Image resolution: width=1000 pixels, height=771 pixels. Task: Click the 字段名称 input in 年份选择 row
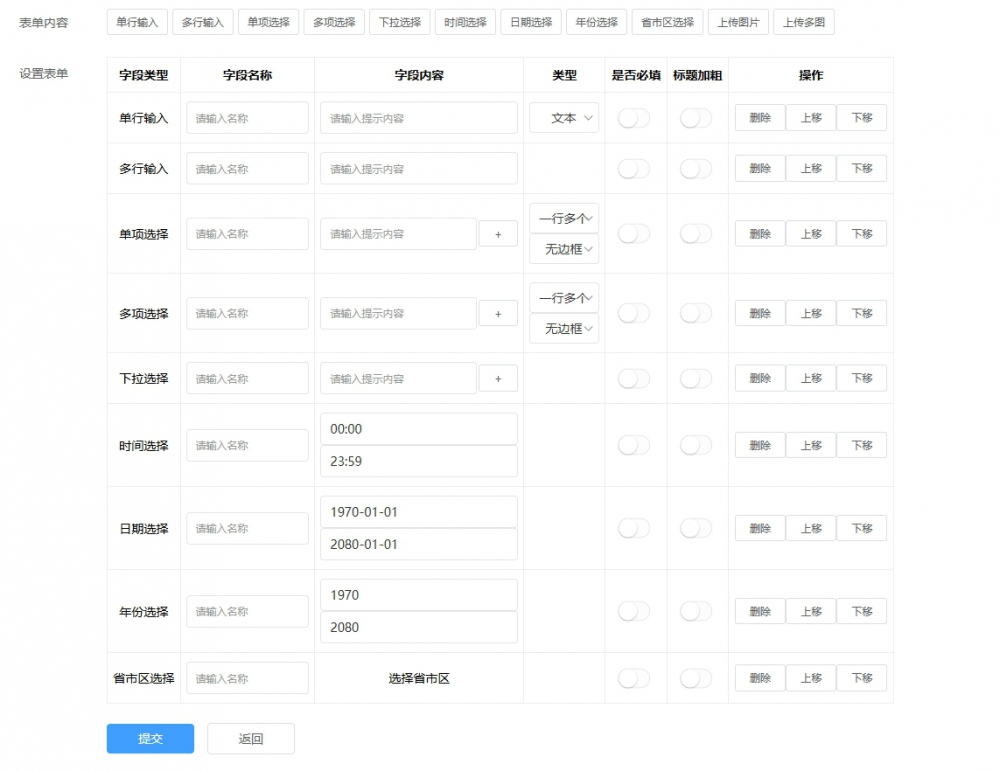click(247, 611)
